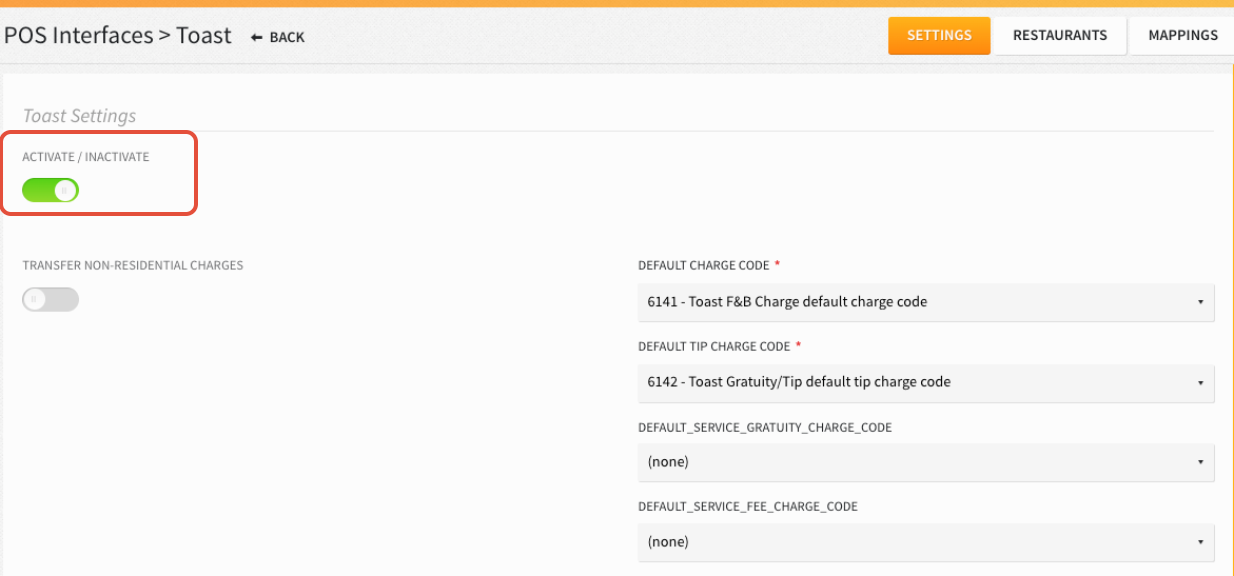Expand DEFAULT_SERVICE_FEE_CHARGE_CODE dropdown
The width and height of the screenshot is (1234, 576).
tap(926, 542)
